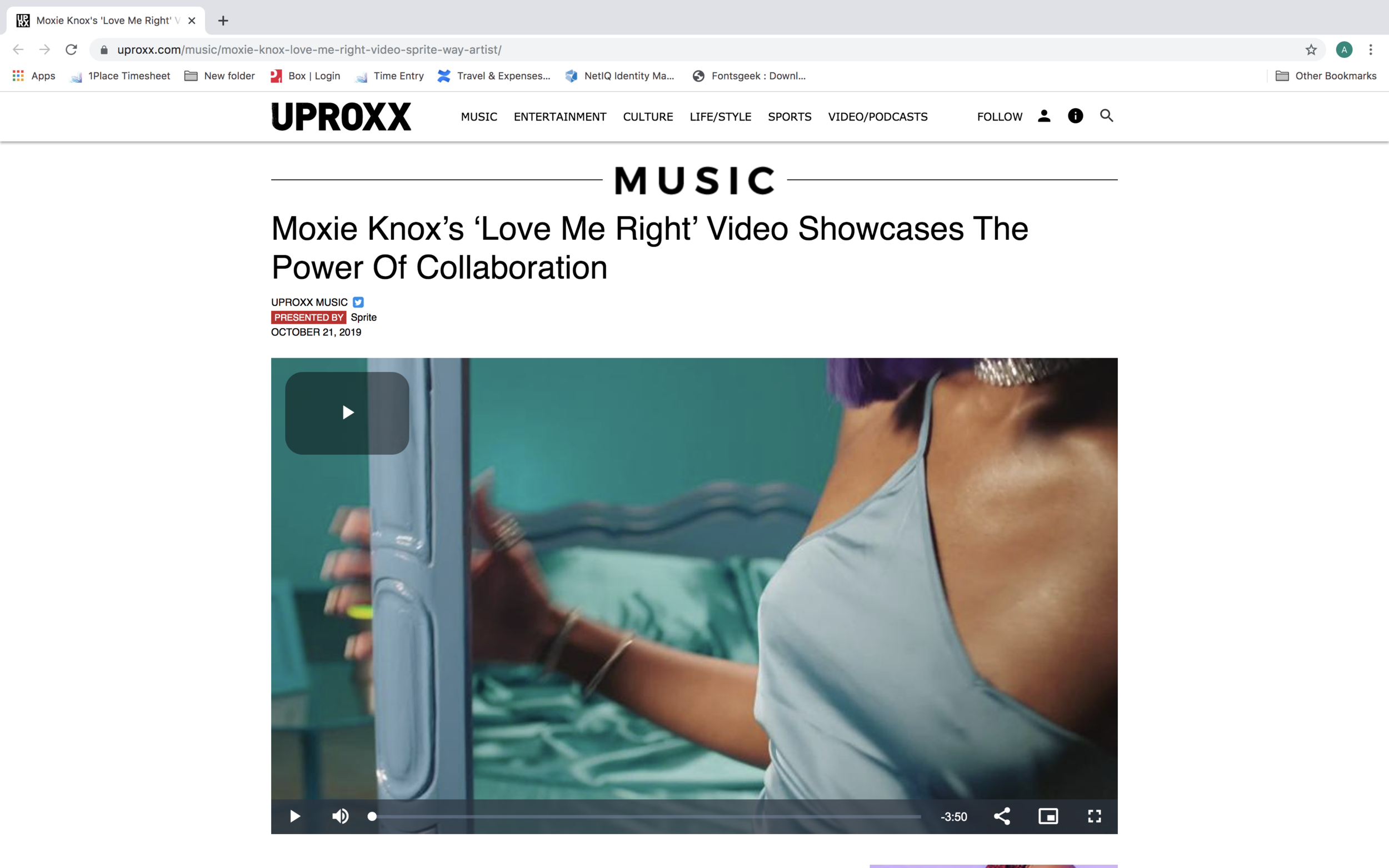The width and height of the screenshot is (1389, 868).
Task: Open a new browser tab
Action: coord(223,21)
